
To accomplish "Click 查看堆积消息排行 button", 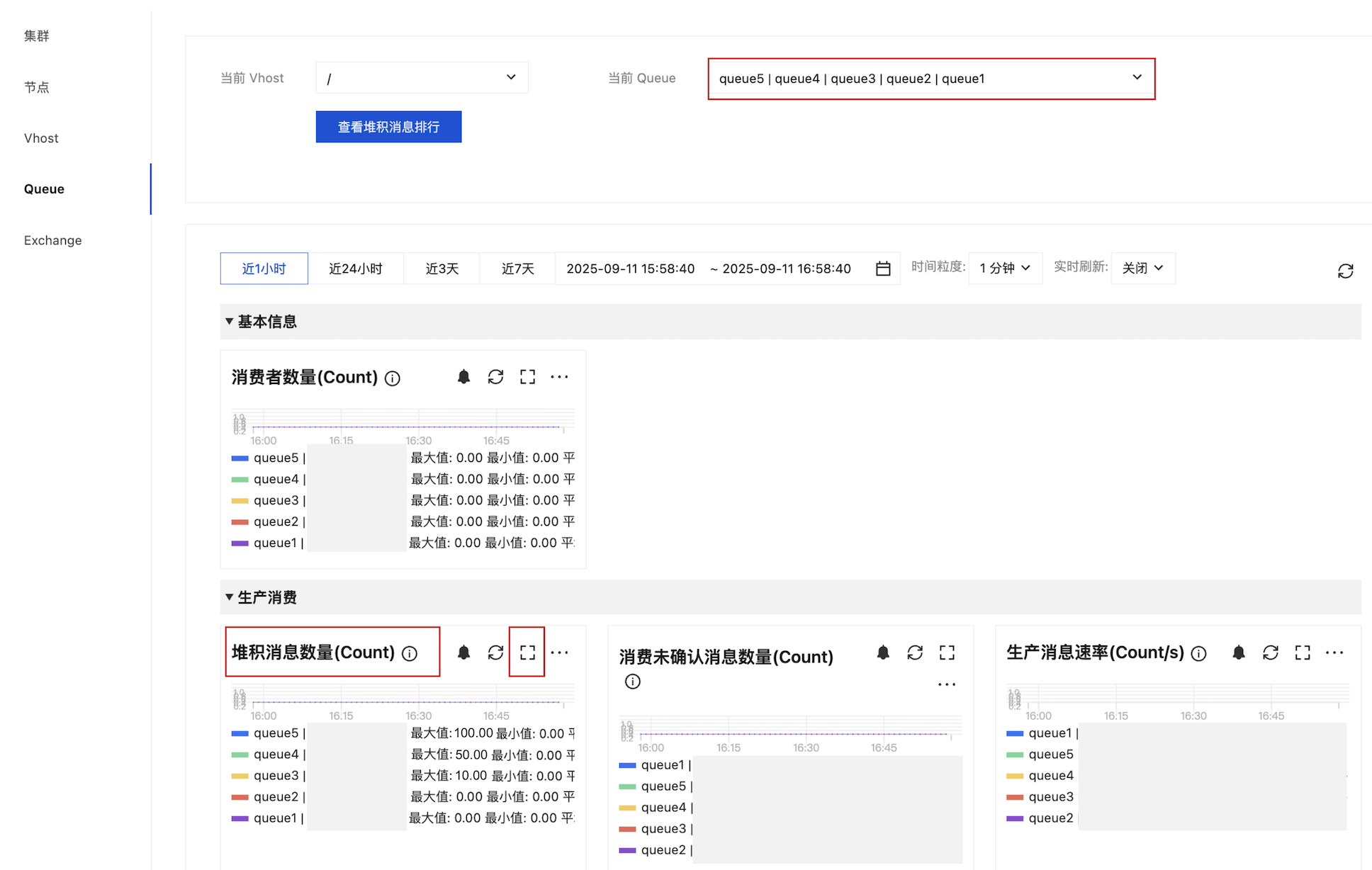I will tap(388, 127).
